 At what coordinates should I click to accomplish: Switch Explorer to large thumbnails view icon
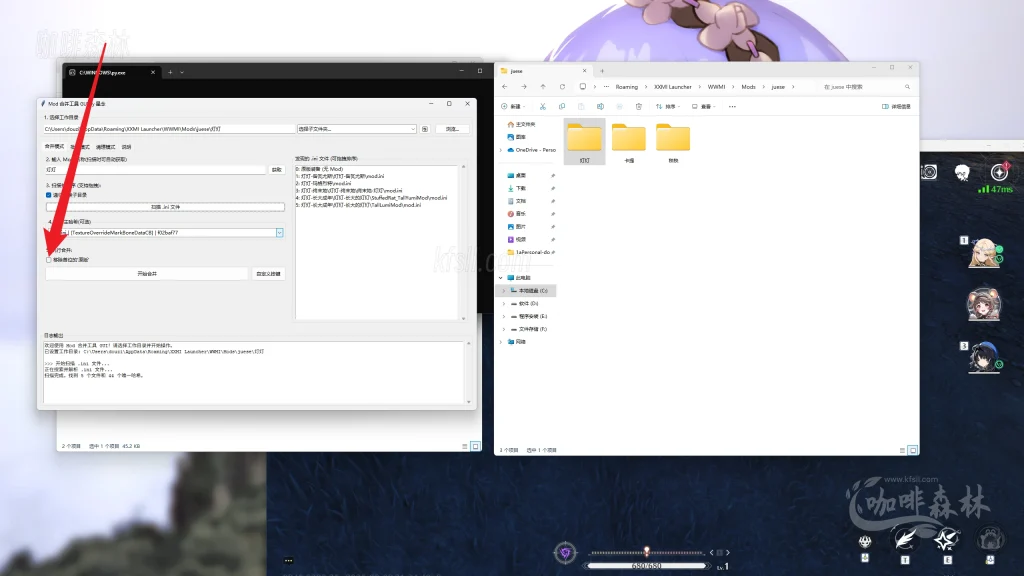911,447
